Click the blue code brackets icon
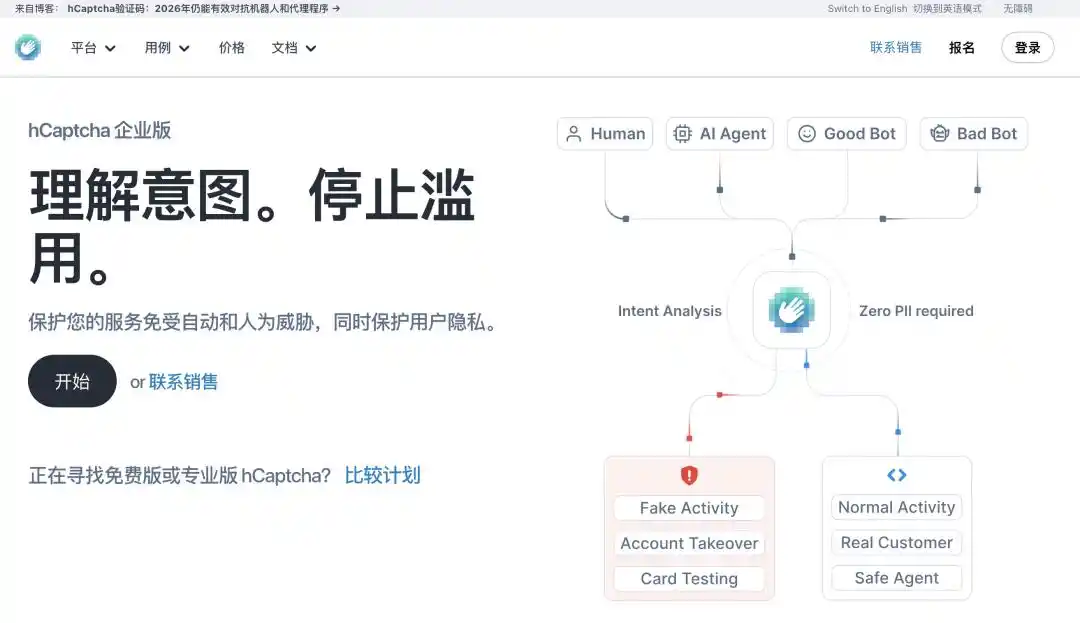This screenshot has width=1080, height=623. 897,475
